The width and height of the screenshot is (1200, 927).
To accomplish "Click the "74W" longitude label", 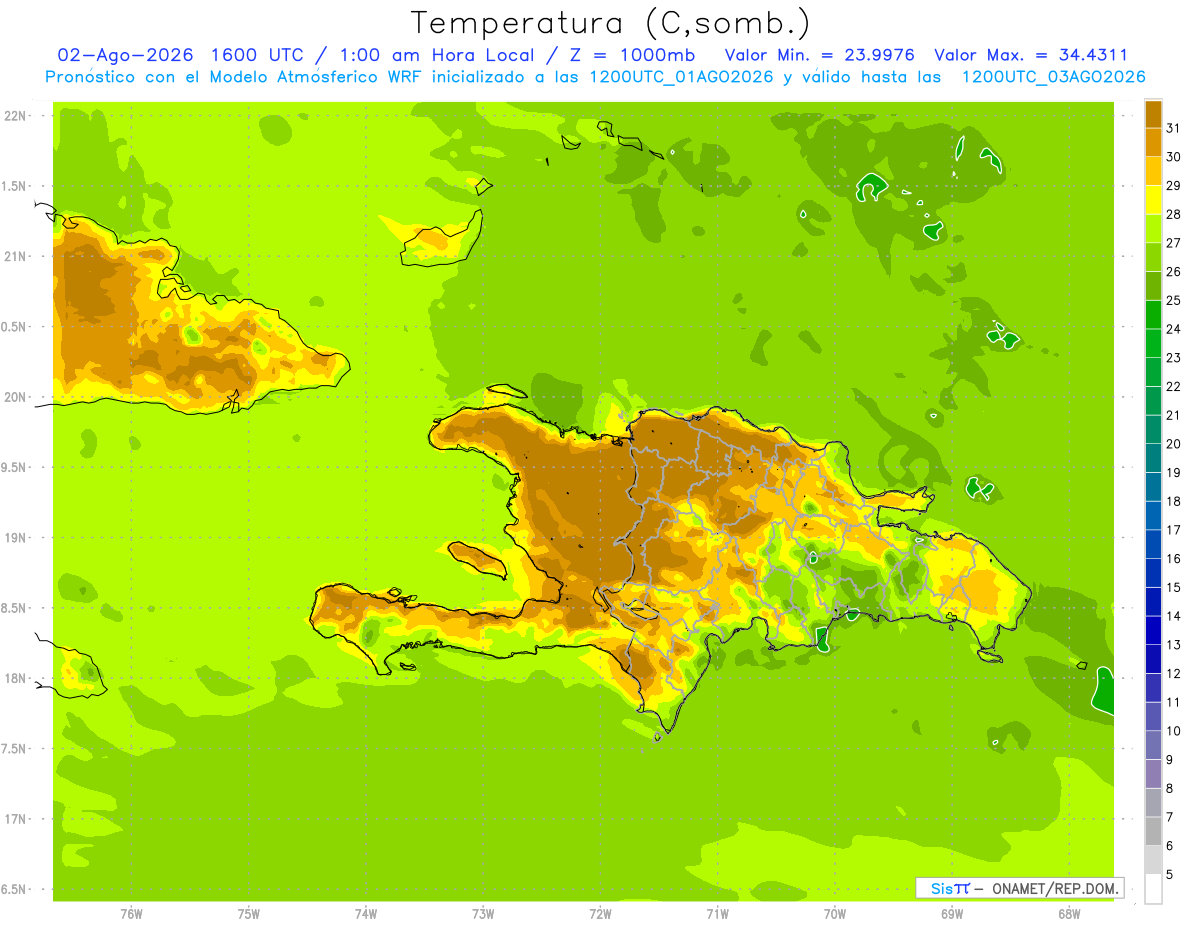I will point(365,914).
